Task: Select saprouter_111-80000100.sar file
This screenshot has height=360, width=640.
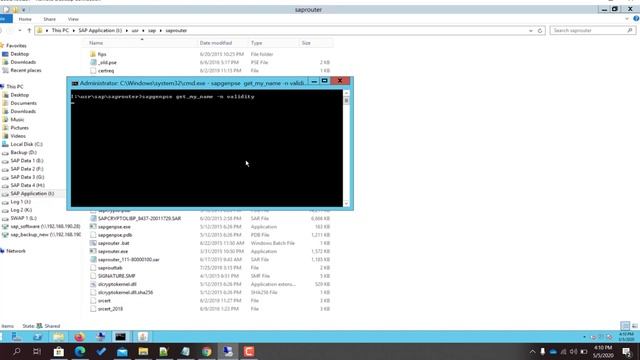Action: pos(128,260)
